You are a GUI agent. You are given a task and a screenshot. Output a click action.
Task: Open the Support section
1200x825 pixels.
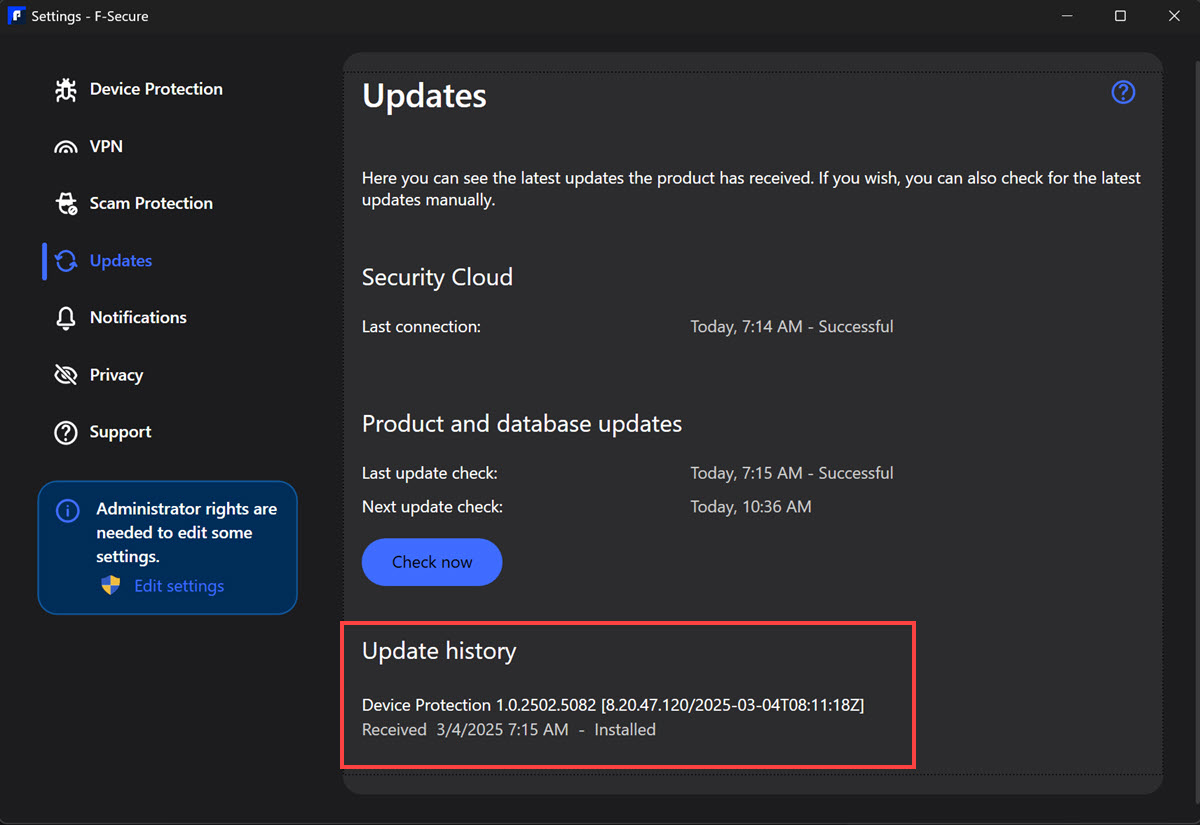click(x=120, y=432)
